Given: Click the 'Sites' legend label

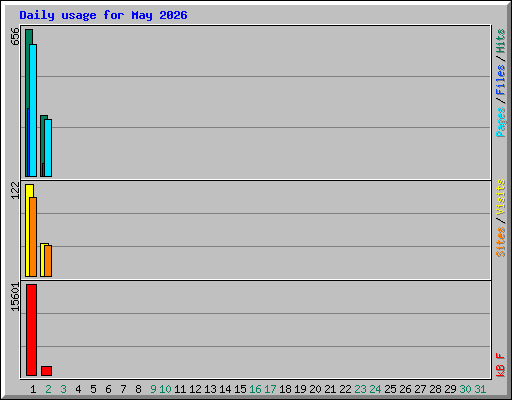Looking at the screenshot, I should click(x=501, y=242).
